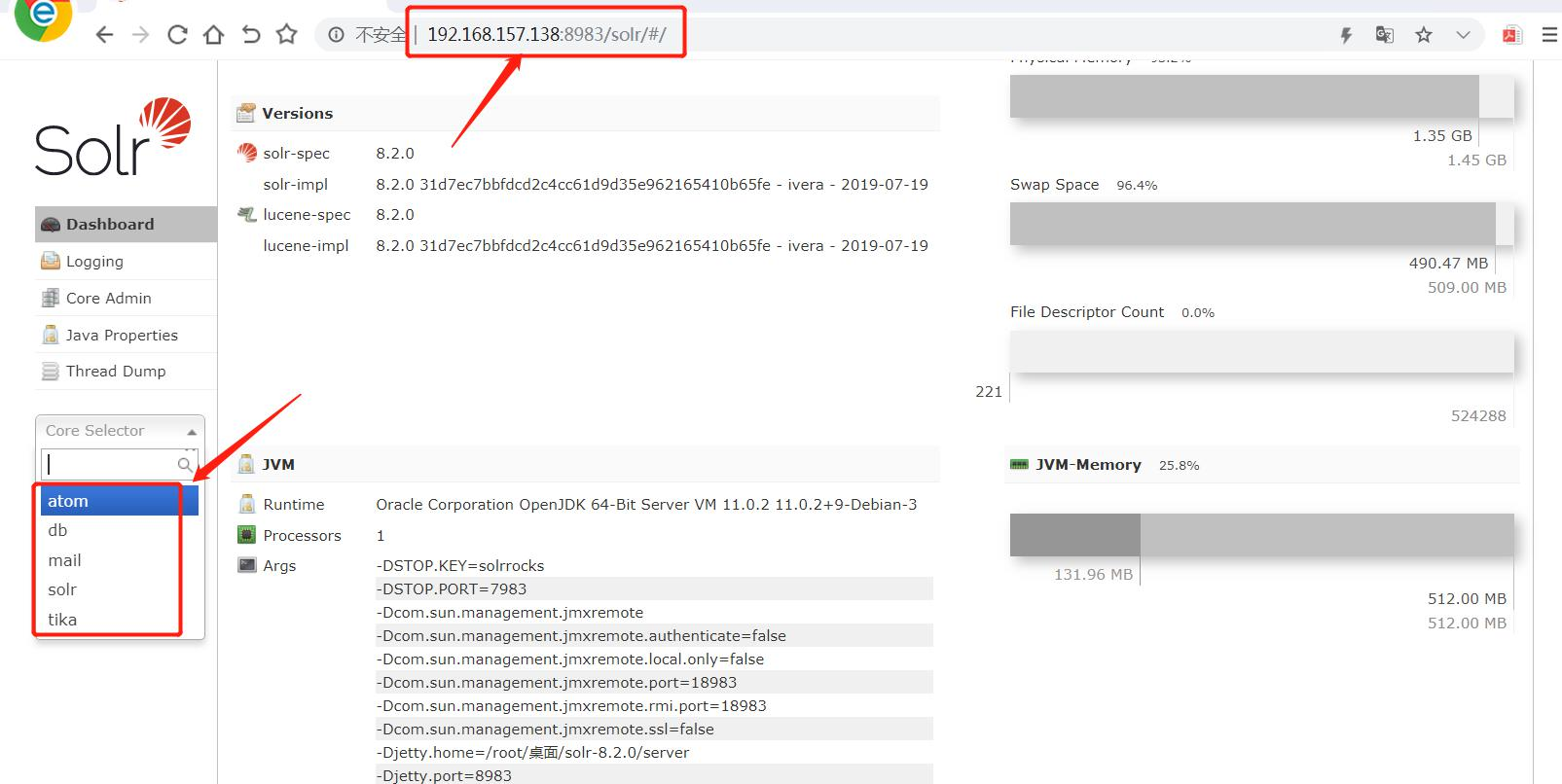
Task: Click the Swap Space usage bar
Action: tap(1261, 224)
